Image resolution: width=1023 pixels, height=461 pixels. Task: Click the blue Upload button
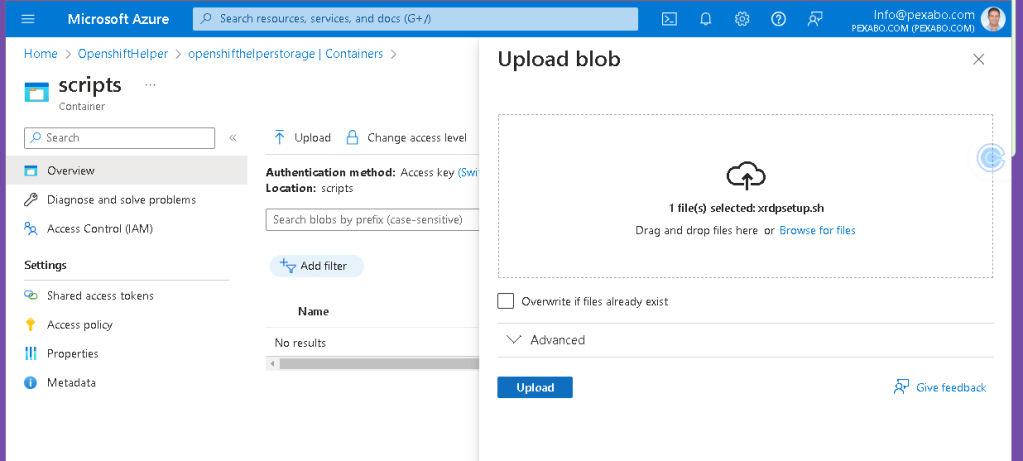pos(535,387)
